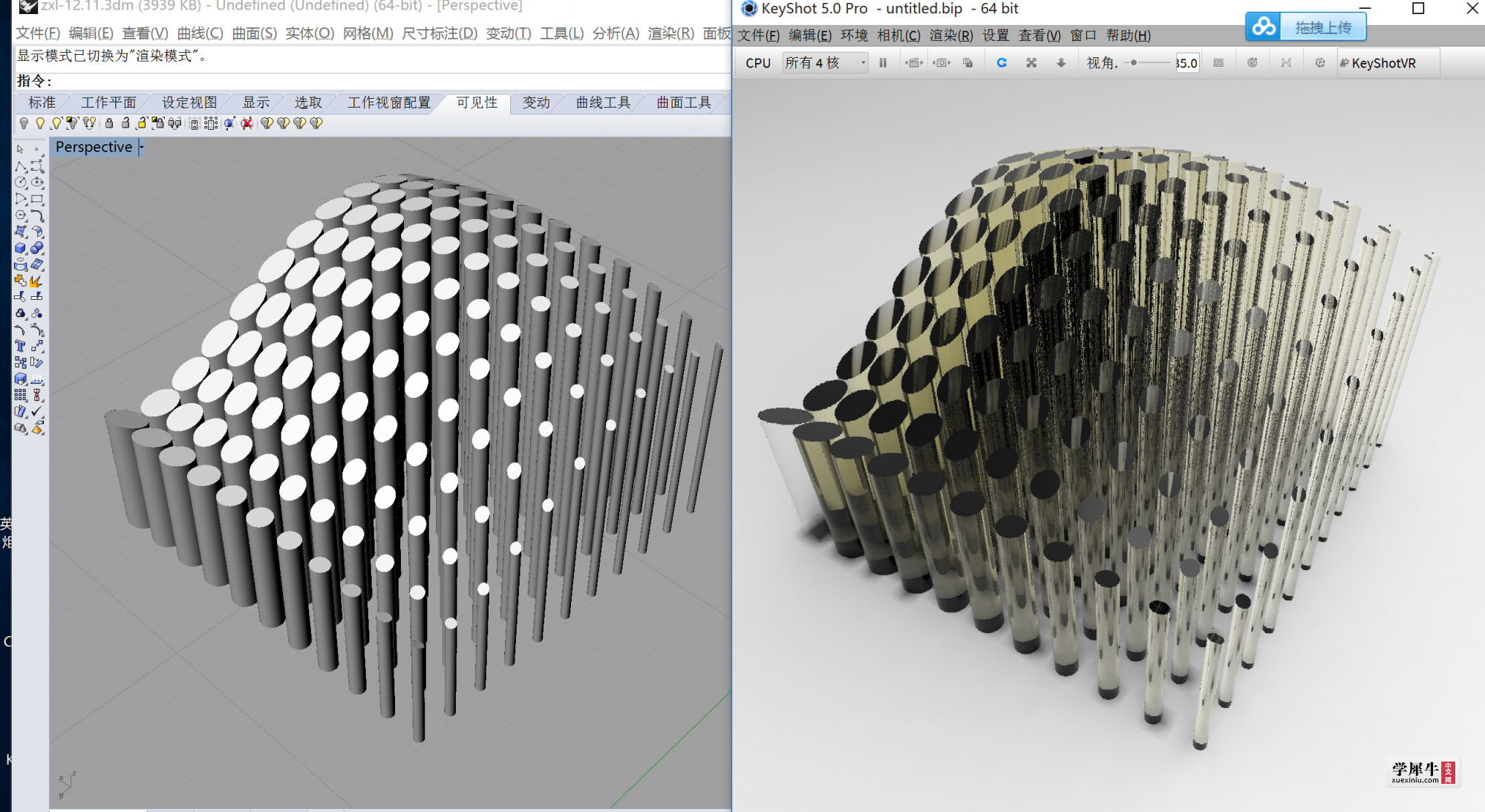The width and height of the screenshot is (1485, 812).
Task: Switch to the 曲线工具 toolbar tab
Action: coord(603,103)
